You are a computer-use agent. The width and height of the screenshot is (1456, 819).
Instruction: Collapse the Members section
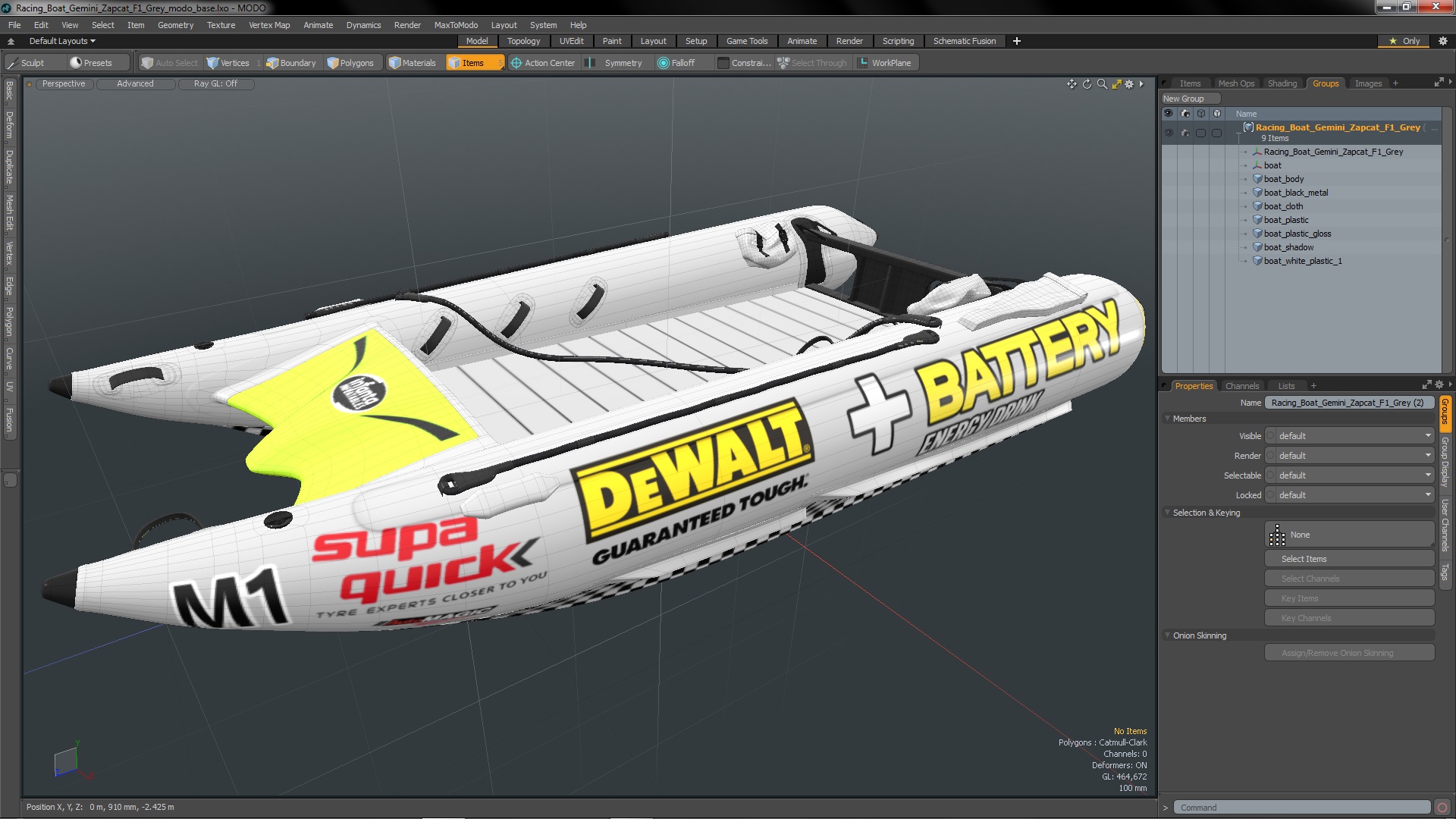click(1168, 419)
